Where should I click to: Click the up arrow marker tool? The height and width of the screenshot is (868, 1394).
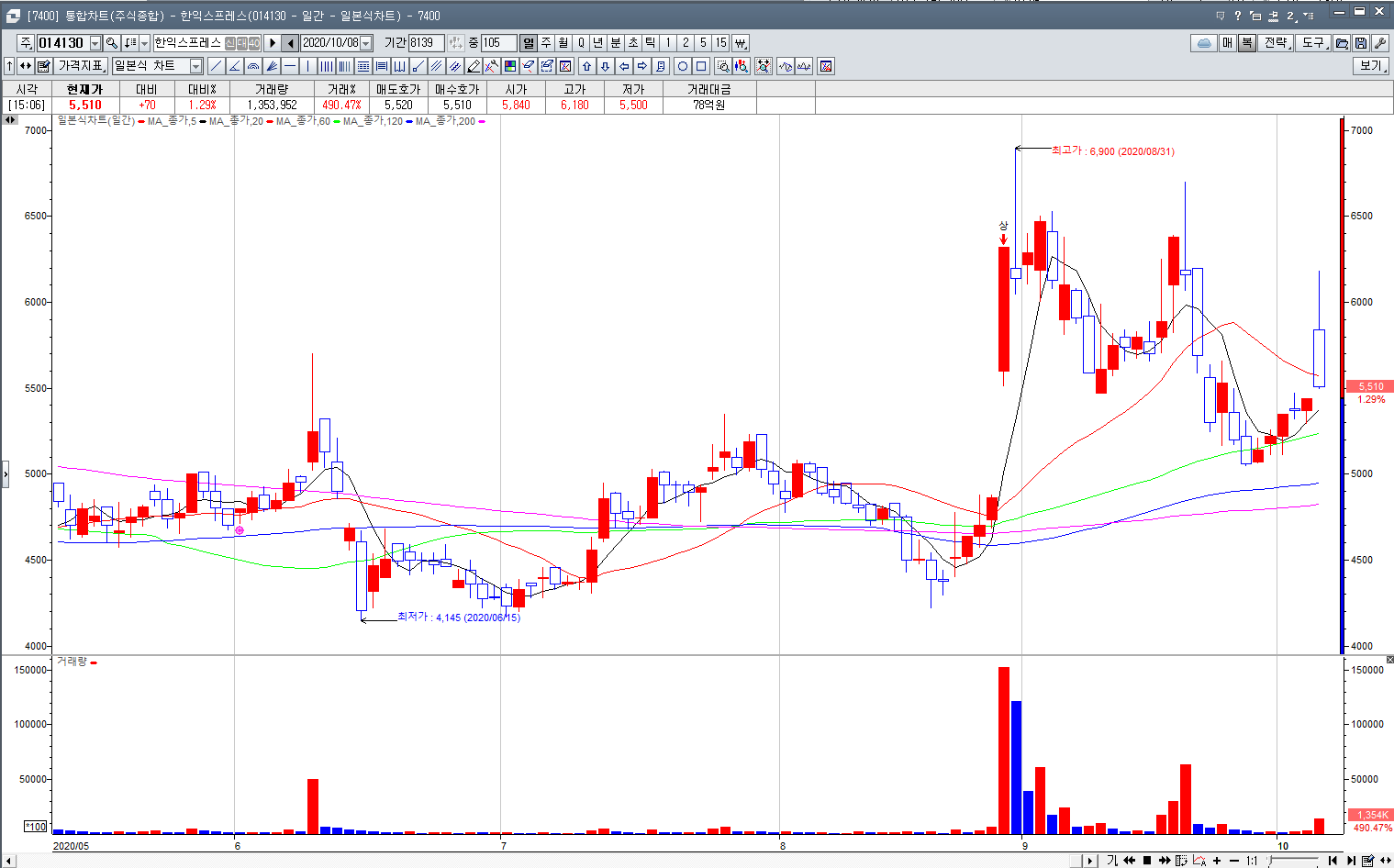[x=587, y=66]
